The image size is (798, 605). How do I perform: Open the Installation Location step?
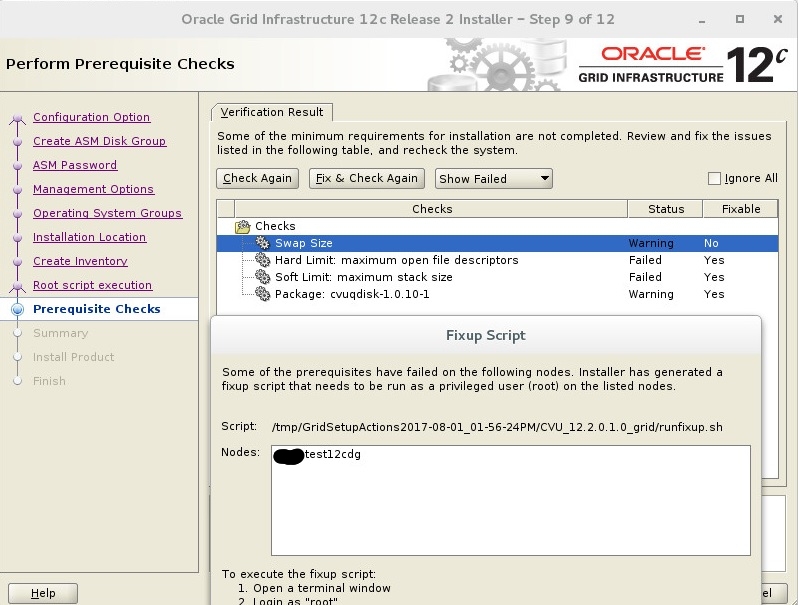pos(90,237)
